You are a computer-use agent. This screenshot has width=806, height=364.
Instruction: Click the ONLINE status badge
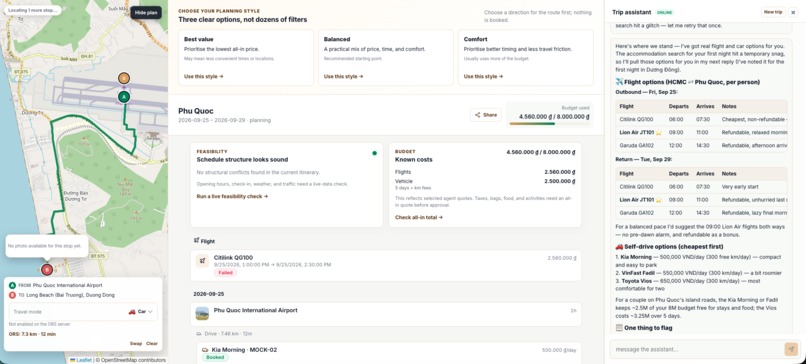(664, 12)
